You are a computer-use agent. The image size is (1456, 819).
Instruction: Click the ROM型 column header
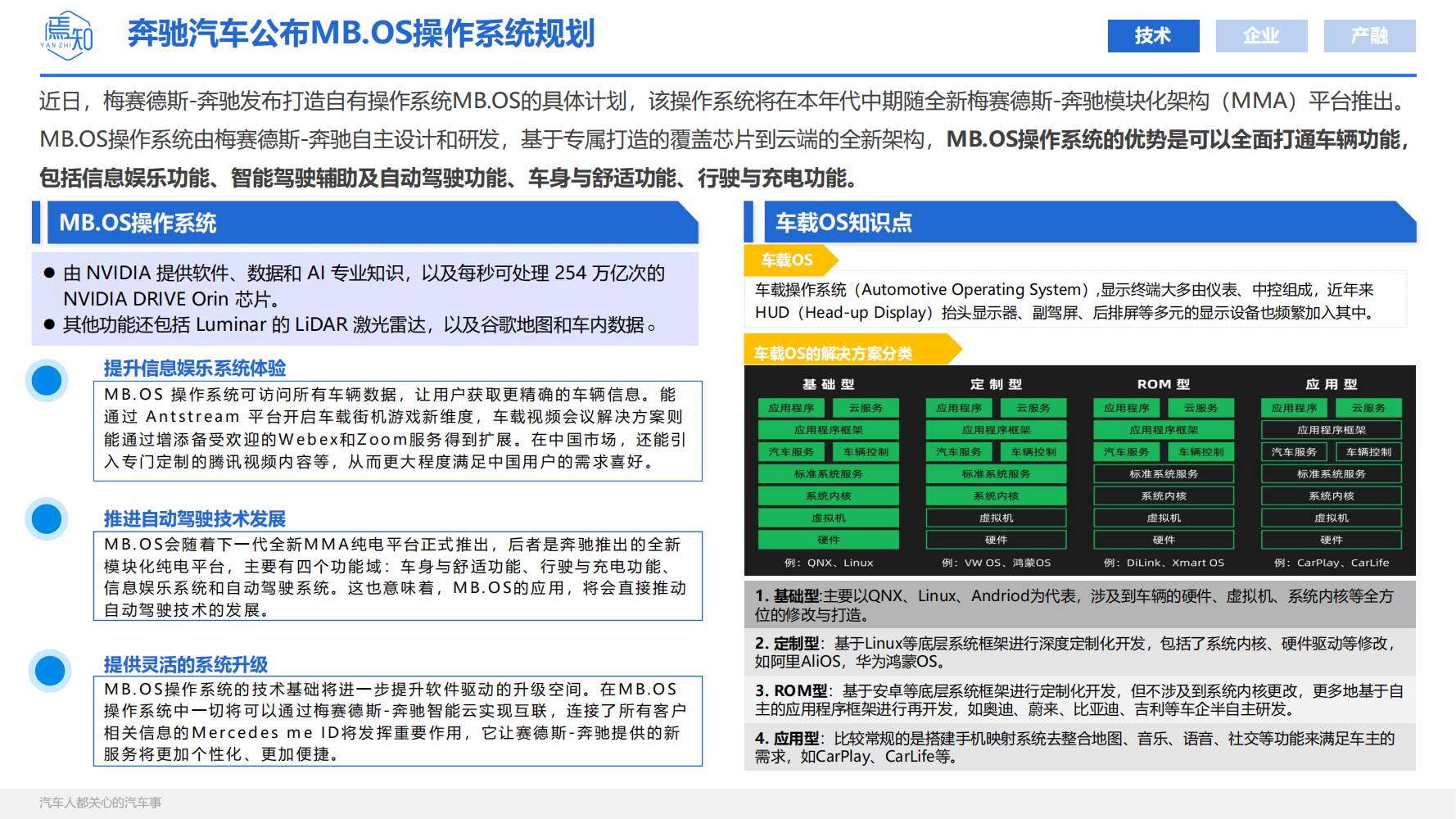point(1164,384)
